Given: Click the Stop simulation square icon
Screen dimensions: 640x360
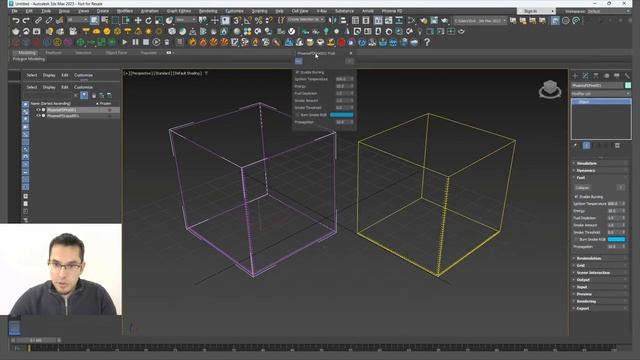Looking at the screenshot, I should 146,42.
